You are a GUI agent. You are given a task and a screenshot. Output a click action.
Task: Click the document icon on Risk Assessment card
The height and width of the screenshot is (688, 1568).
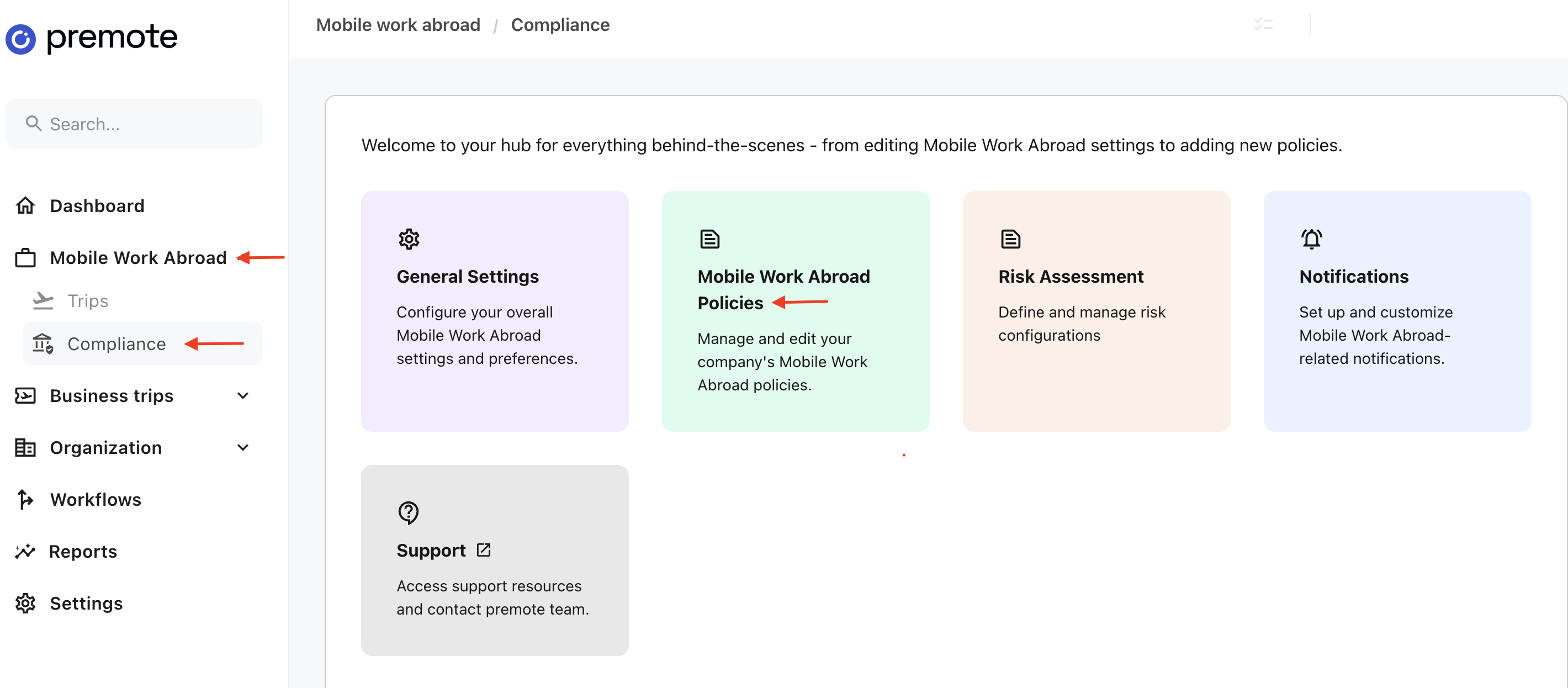pyautogui.click(x=1010, y=239)
